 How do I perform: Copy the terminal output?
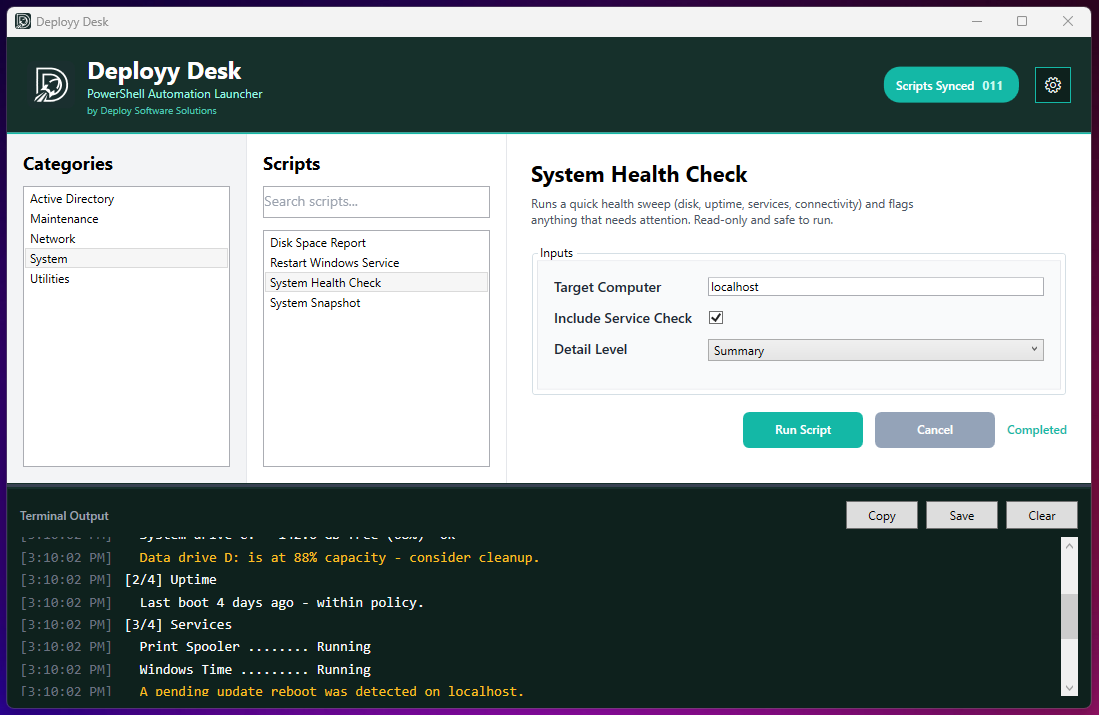pyautogui.click(x=881, y=515)
